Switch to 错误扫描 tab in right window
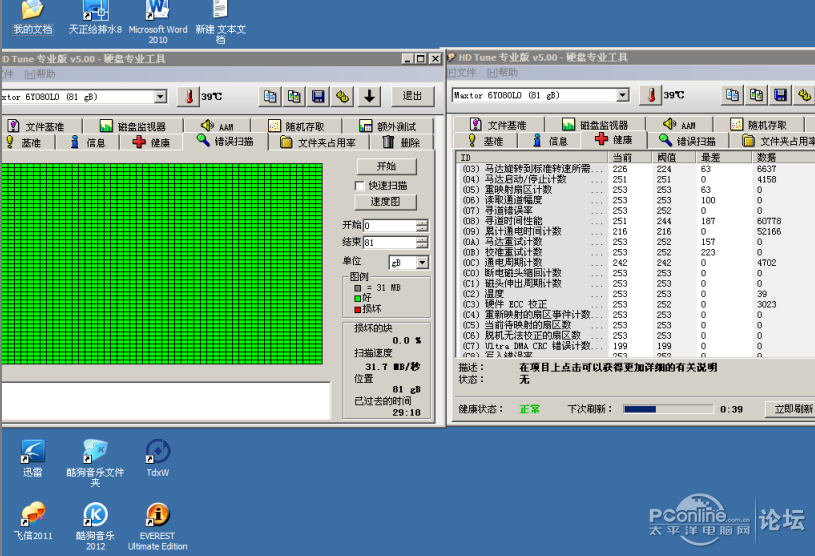Image resolution: width=815 pixels, height=556 pixels. pos(688,141)
